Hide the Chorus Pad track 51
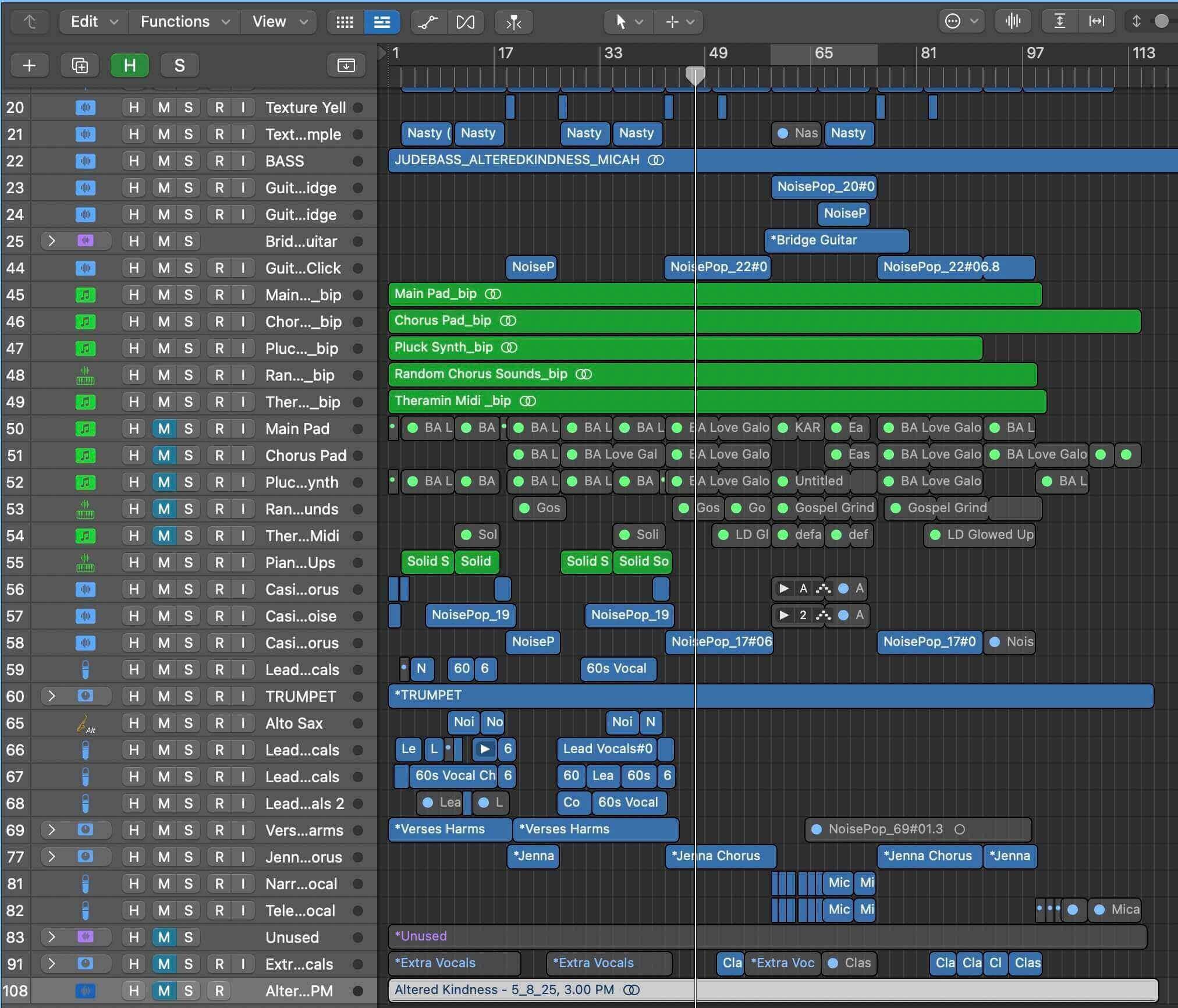1178x1008 pixels. [x=134, y=456]
